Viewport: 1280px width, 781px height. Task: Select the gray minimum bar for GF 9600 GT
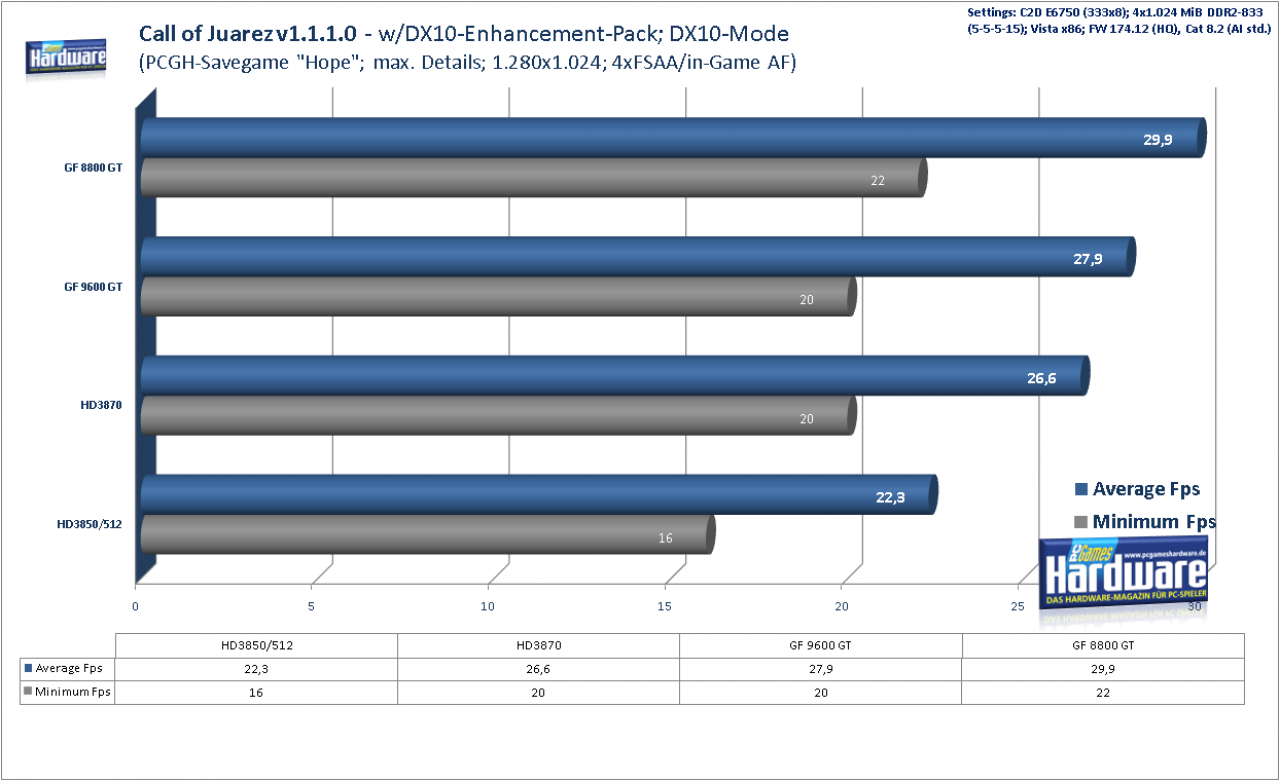click(x=498, y=296)
